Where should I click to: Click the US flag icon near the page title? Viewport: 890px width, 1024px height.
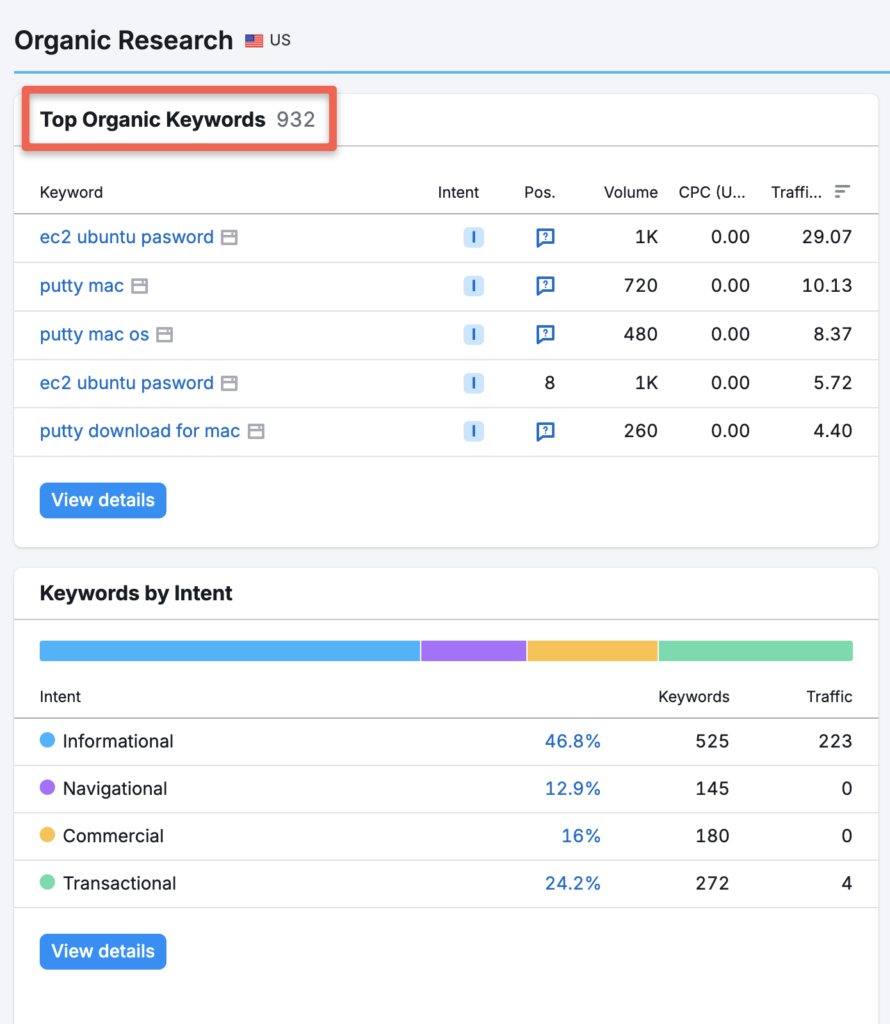pos(252,41)
